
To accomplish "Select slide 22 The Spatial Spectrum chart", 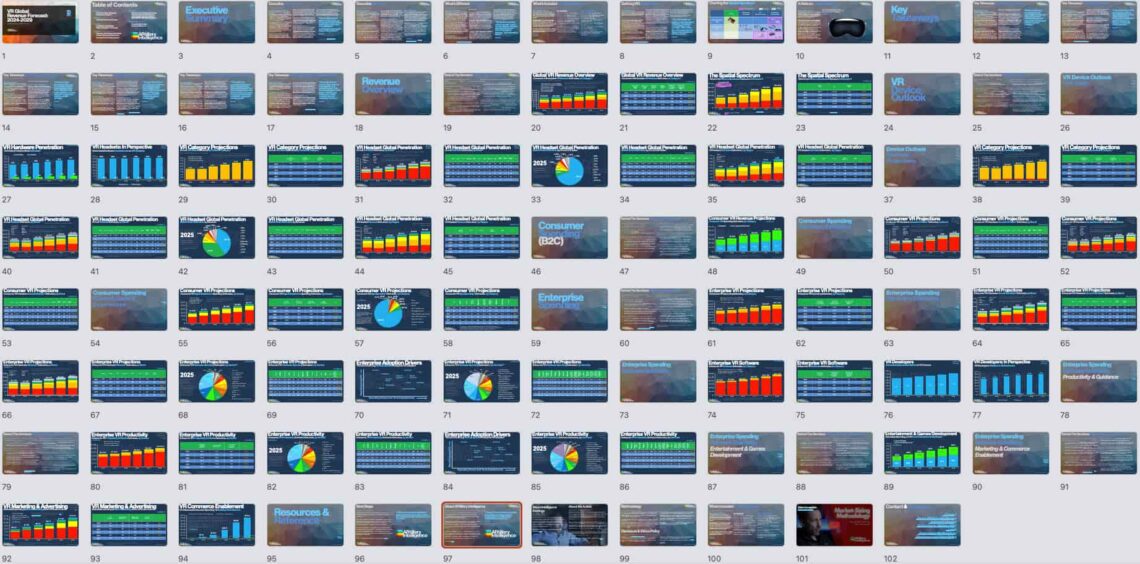I will pos(746,94).
